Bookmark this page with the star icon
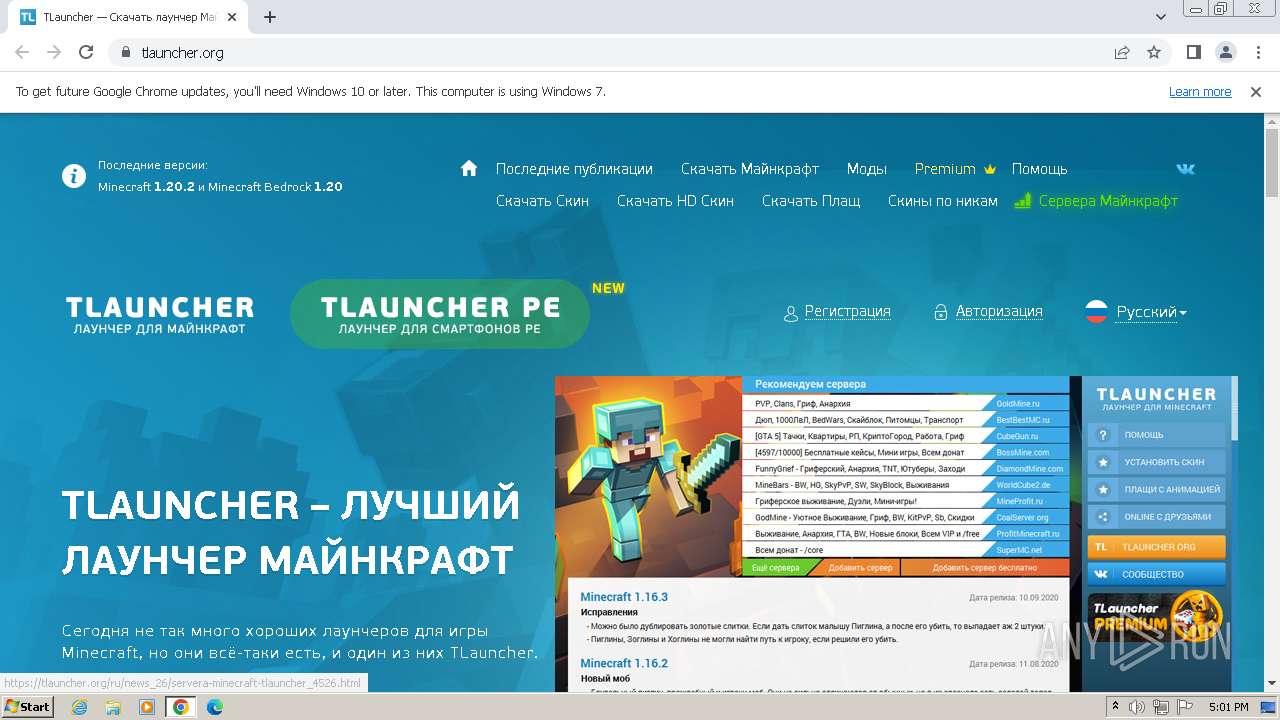 click(x=1154, y=52)
